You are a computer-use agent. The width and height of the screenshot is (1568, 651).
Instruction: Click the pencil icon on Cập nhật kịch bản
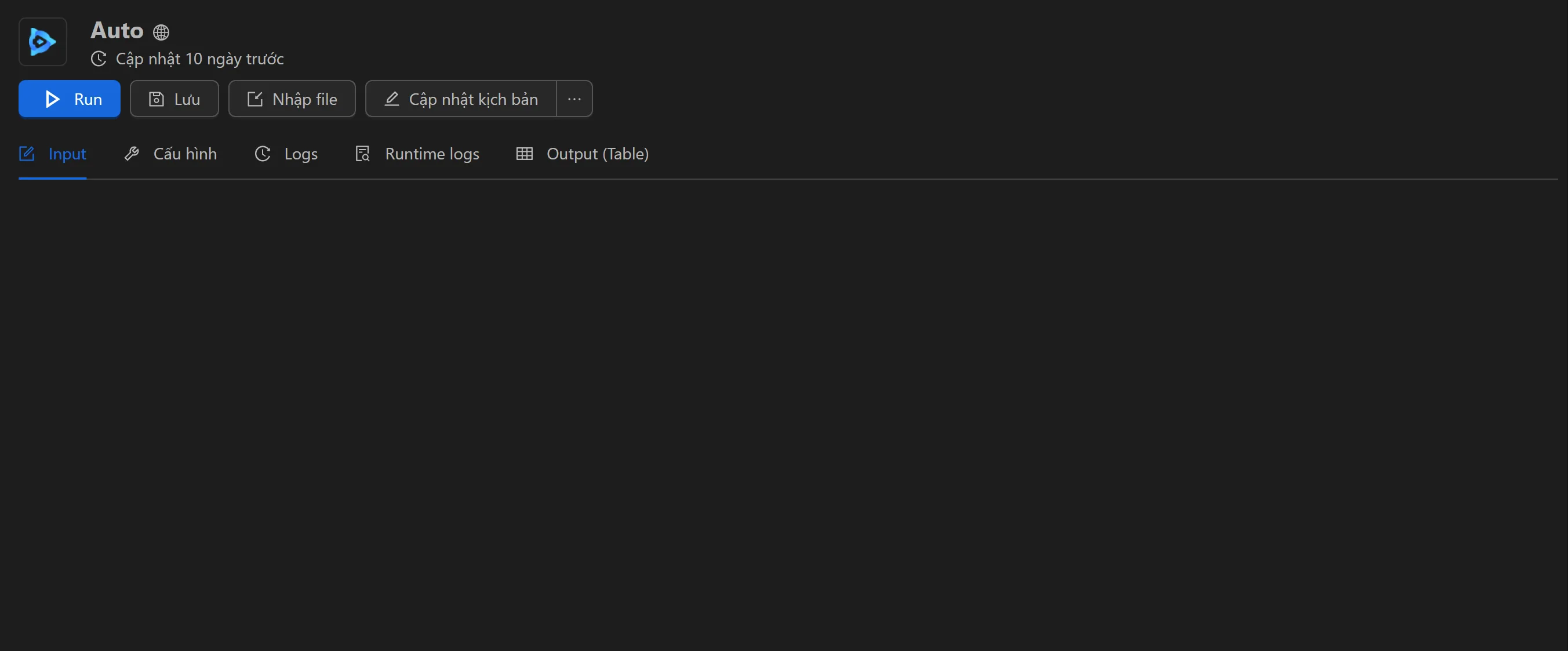pyautogui.click(x=392, y=99)
